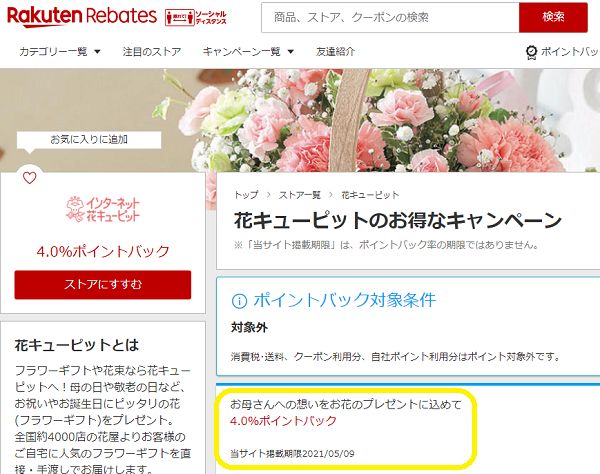Image resolution: width=600 pixels, height=474 pixels.
Task: Click the ソーシャルディスタンス badge icon
Action: click(x=196, y=17)
